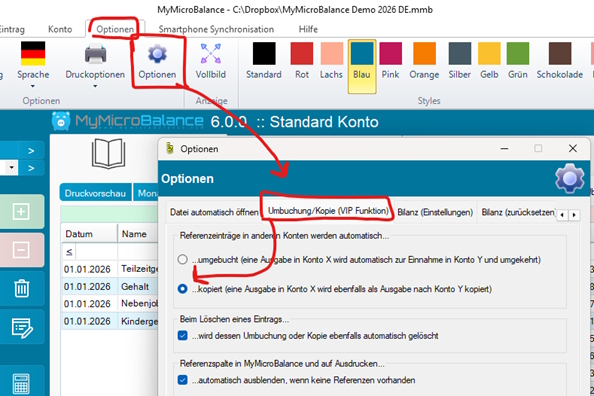
Task: Open the calculator icon in sidebar
Action: coord(21,384)
